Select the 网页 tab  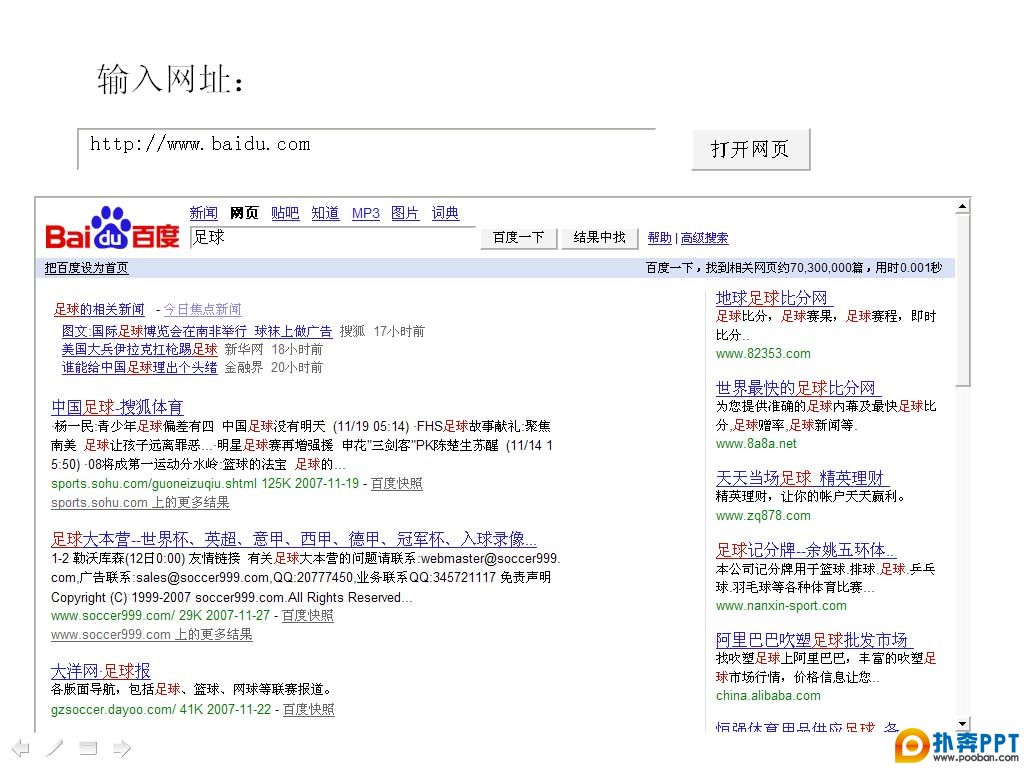pyautogui.click(x=244, y=213)
